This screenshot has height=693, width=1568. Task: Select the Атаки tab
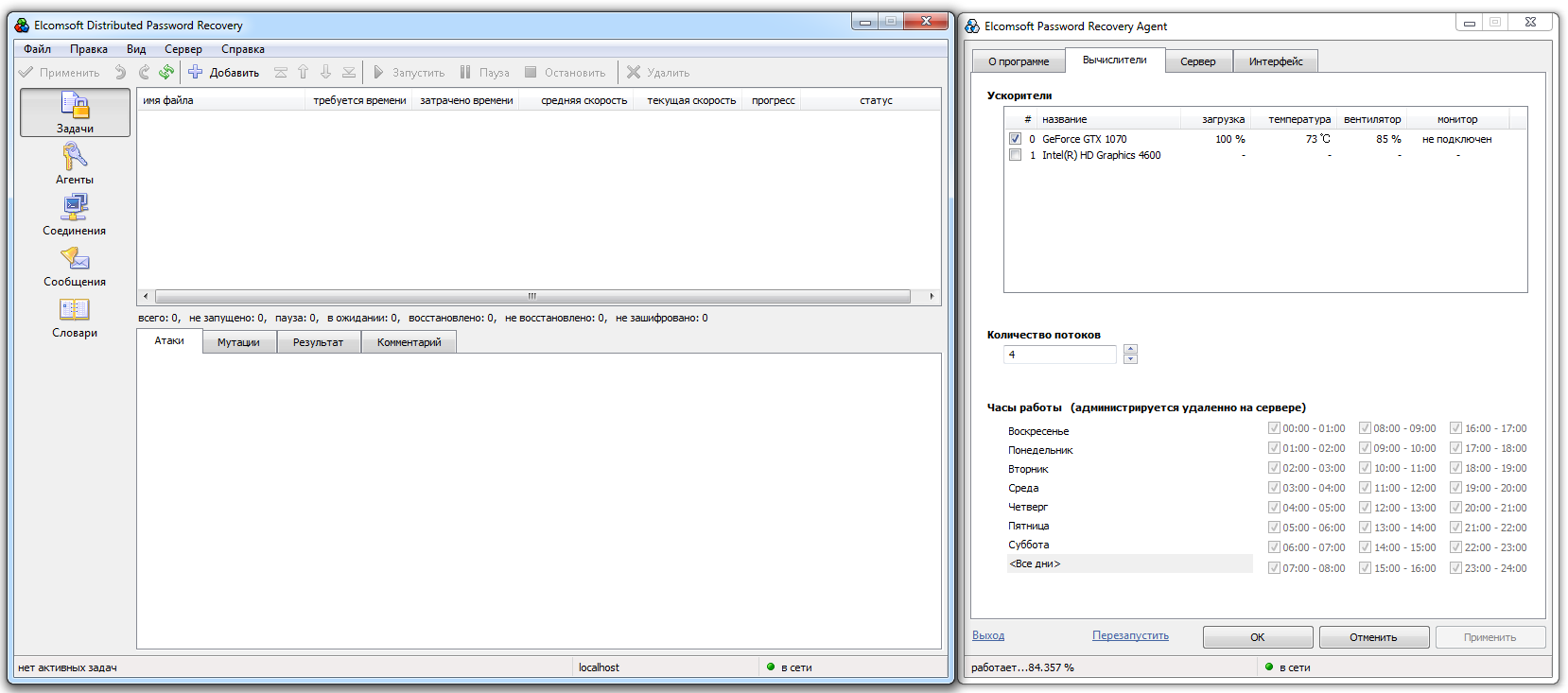click(x=169, y=340)
